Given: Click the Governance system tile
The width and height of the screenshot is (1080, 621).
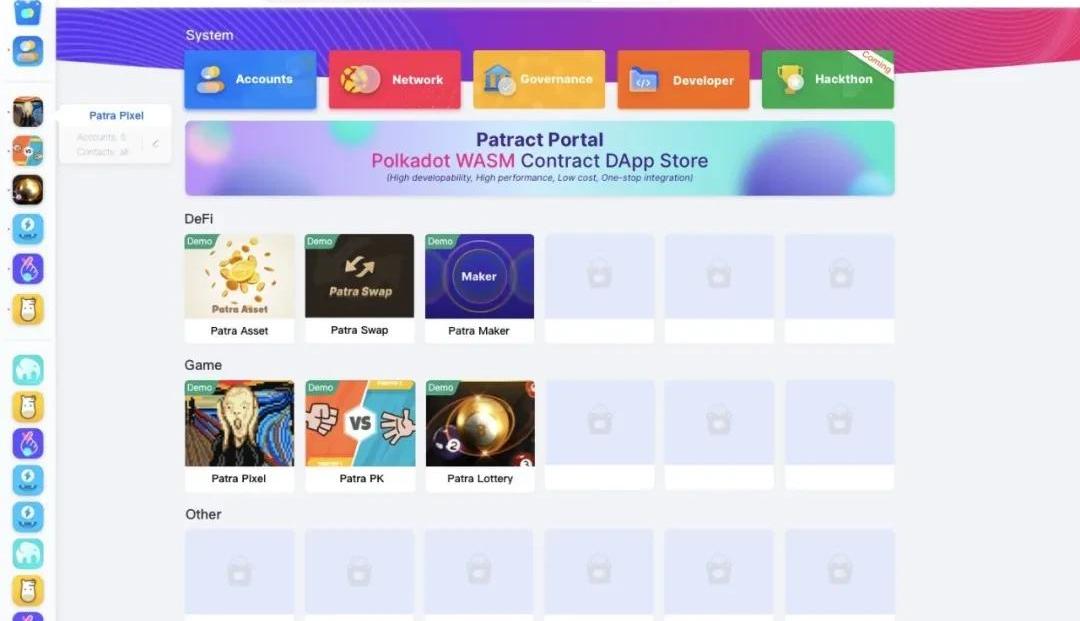Looking at the screenshot, I should pyautogui.click(x=539, y=79).
